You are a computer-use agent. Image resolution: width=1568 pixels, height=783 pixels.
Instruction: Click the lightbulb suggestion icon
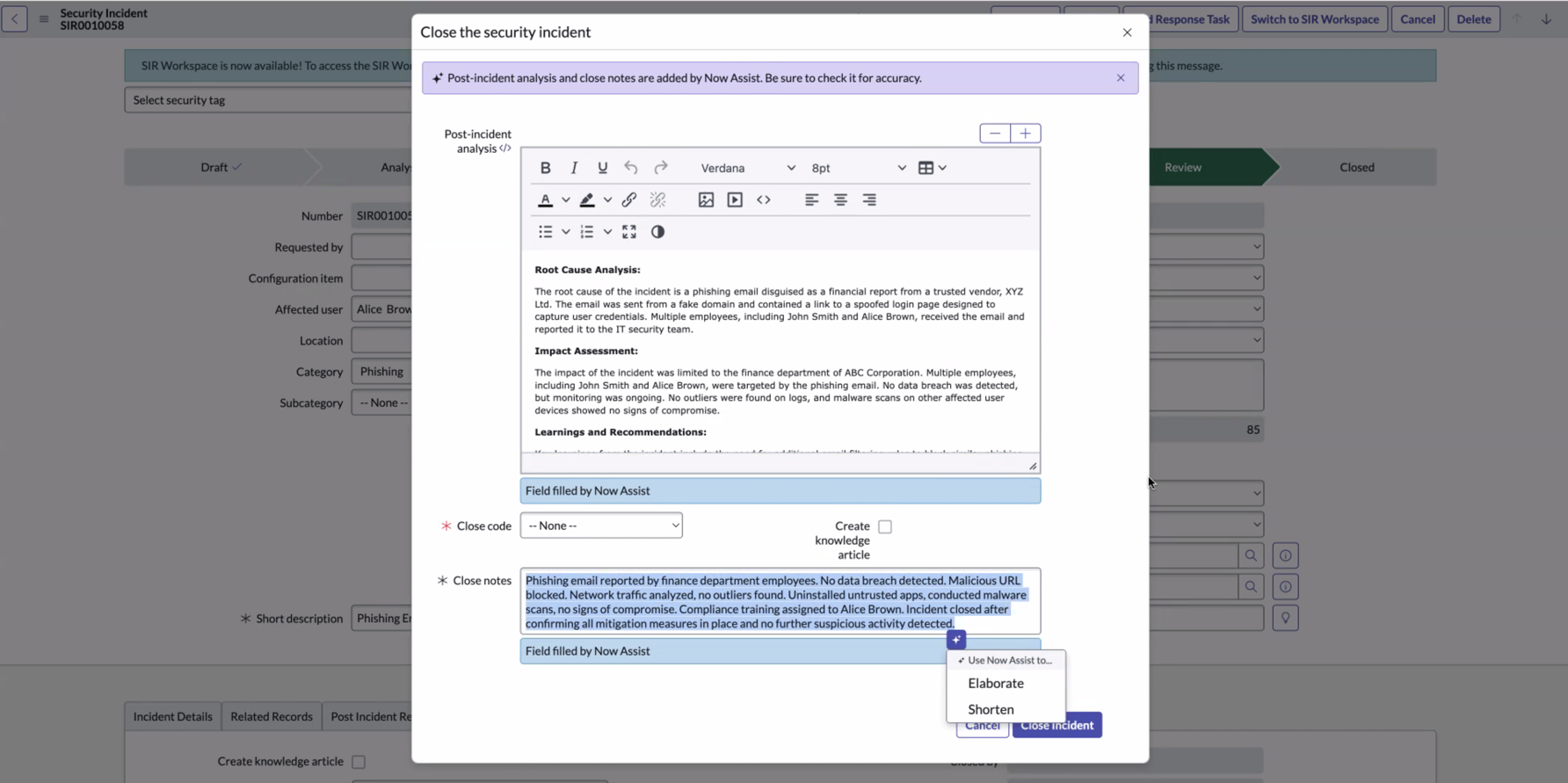tap(1285, 619)
